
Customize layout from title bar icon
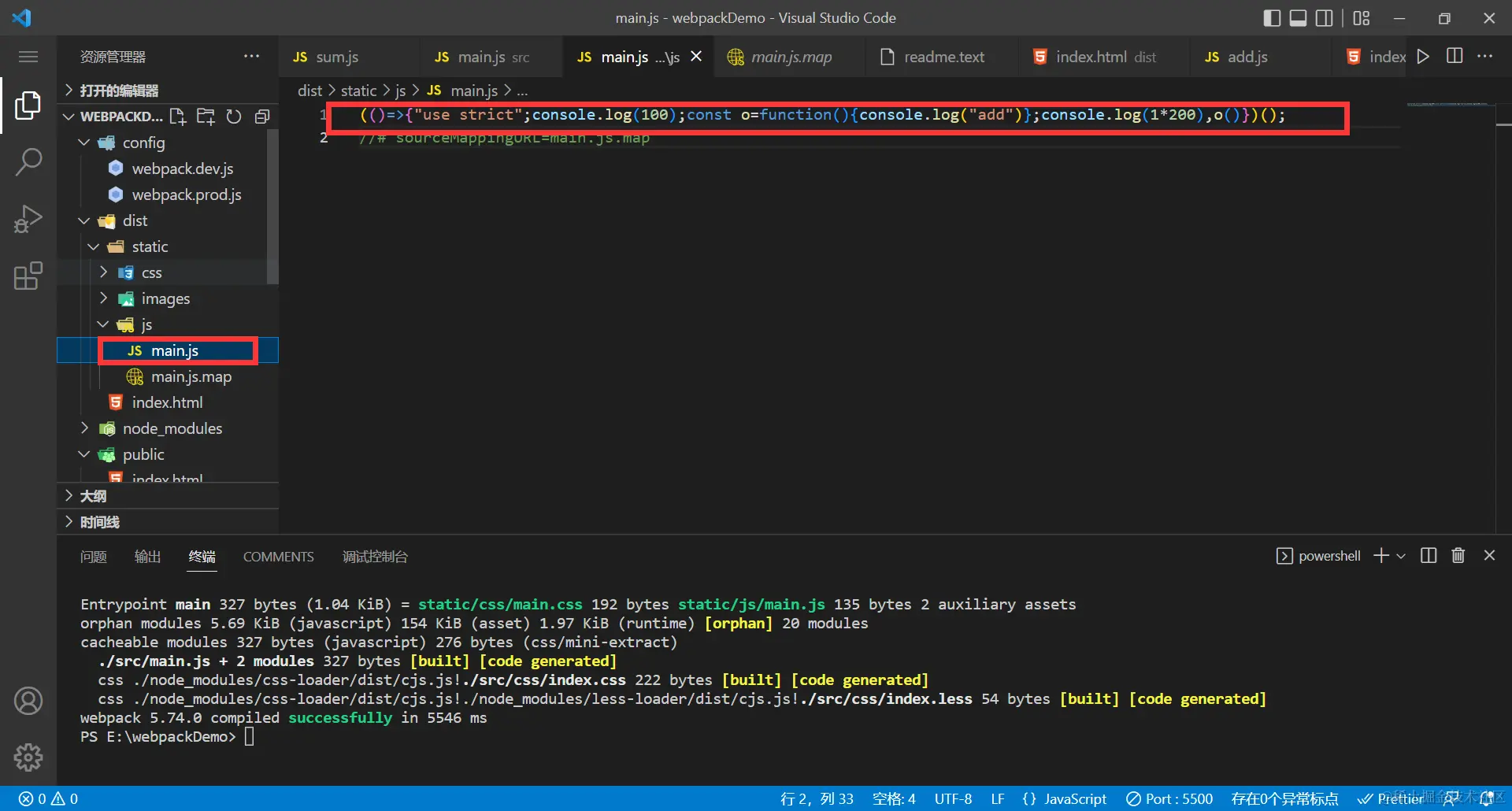[1362, 18]
